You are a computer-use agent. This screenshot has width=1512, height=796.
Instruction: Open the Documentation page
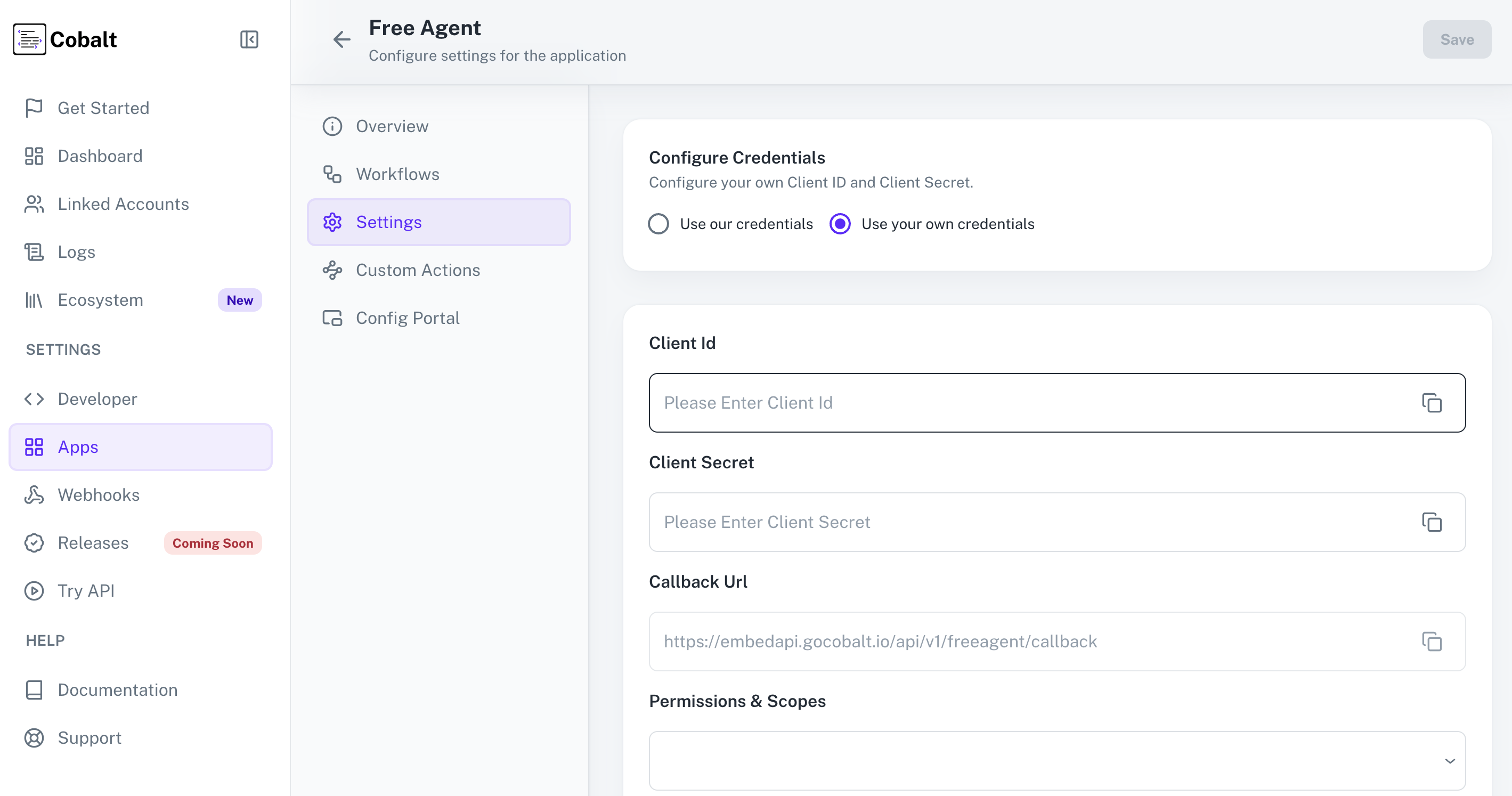117,690
